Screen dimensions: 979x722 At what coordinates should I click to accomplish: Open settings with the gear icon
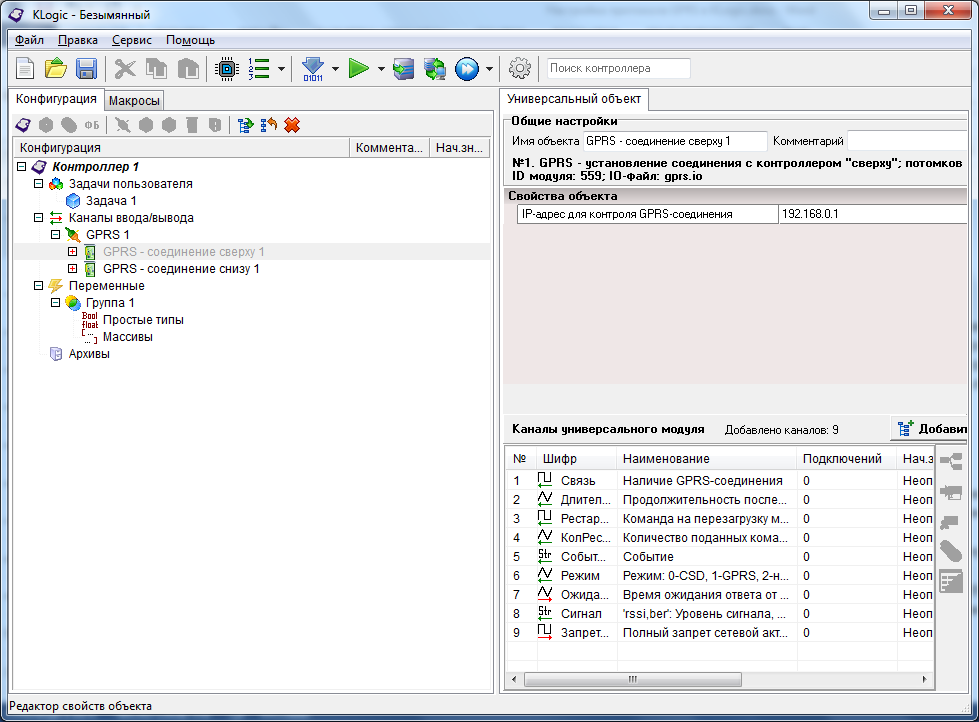tap(519, 69)
